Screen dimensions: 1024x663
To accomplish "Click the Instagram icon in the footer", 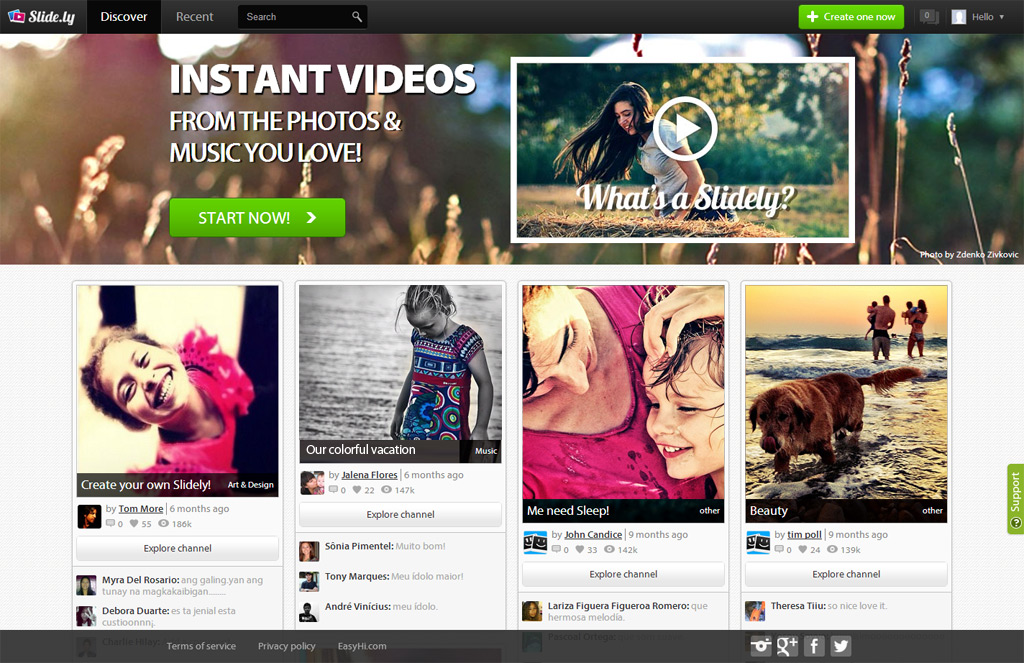I will coord(760,646).
